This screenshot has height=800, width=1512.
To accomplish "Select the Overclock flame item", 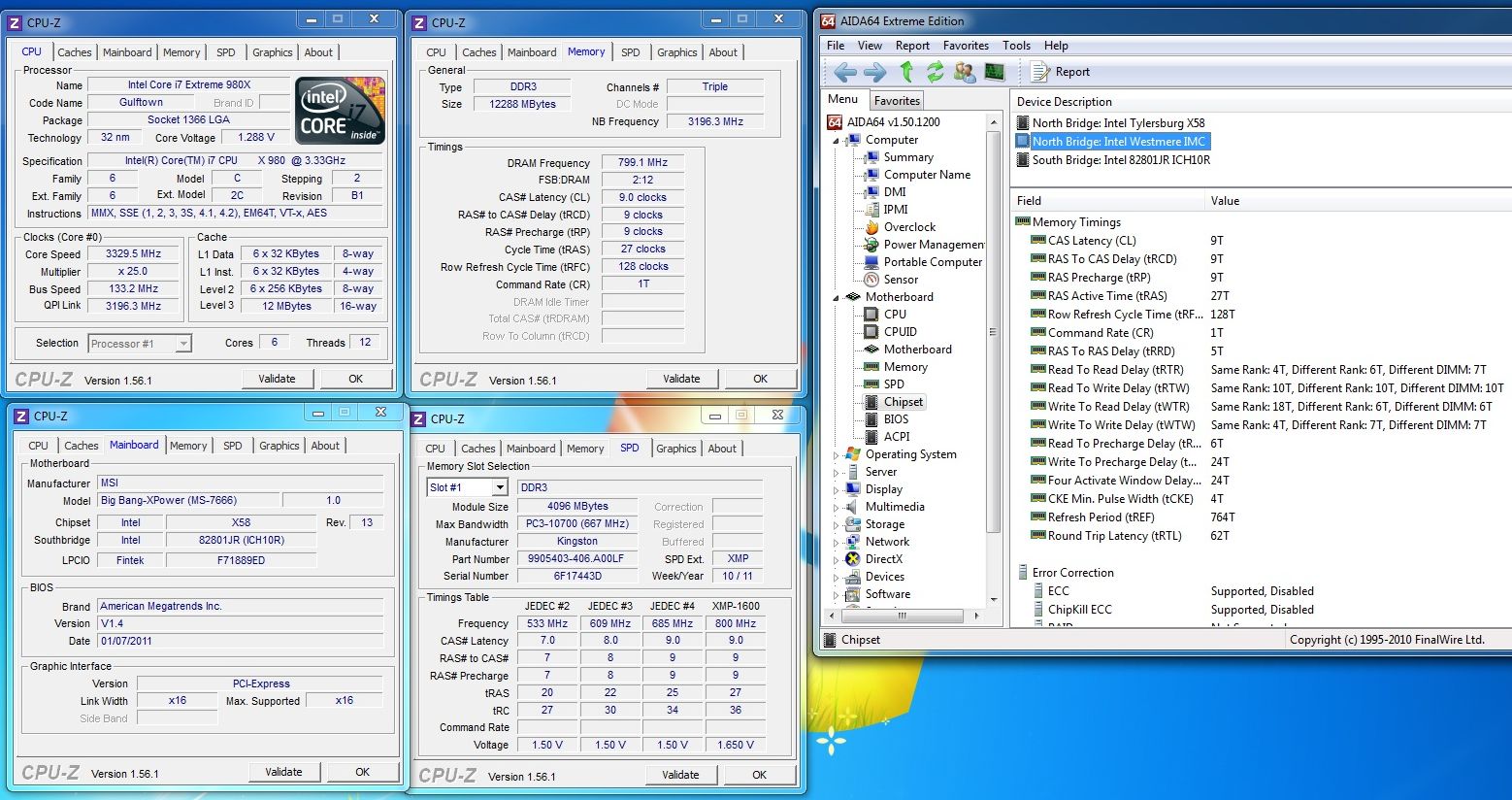I will tap(909, 227).
